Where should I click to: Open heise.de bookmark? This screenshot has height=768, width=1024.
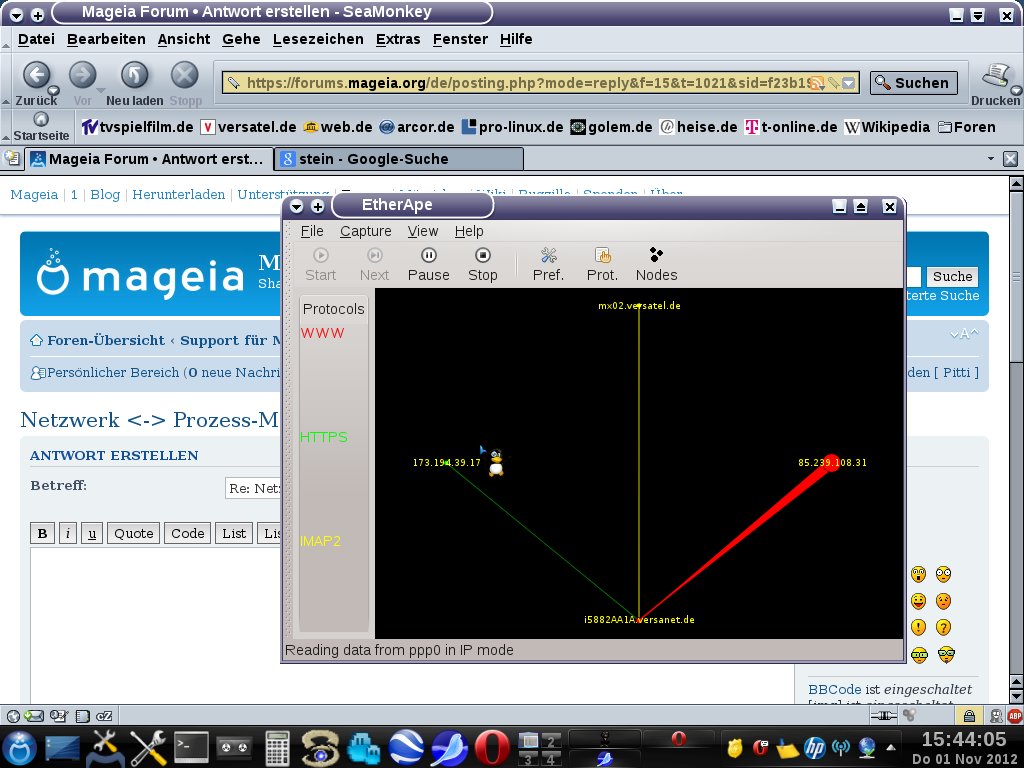pyautogui.click(x=698, y=127)
